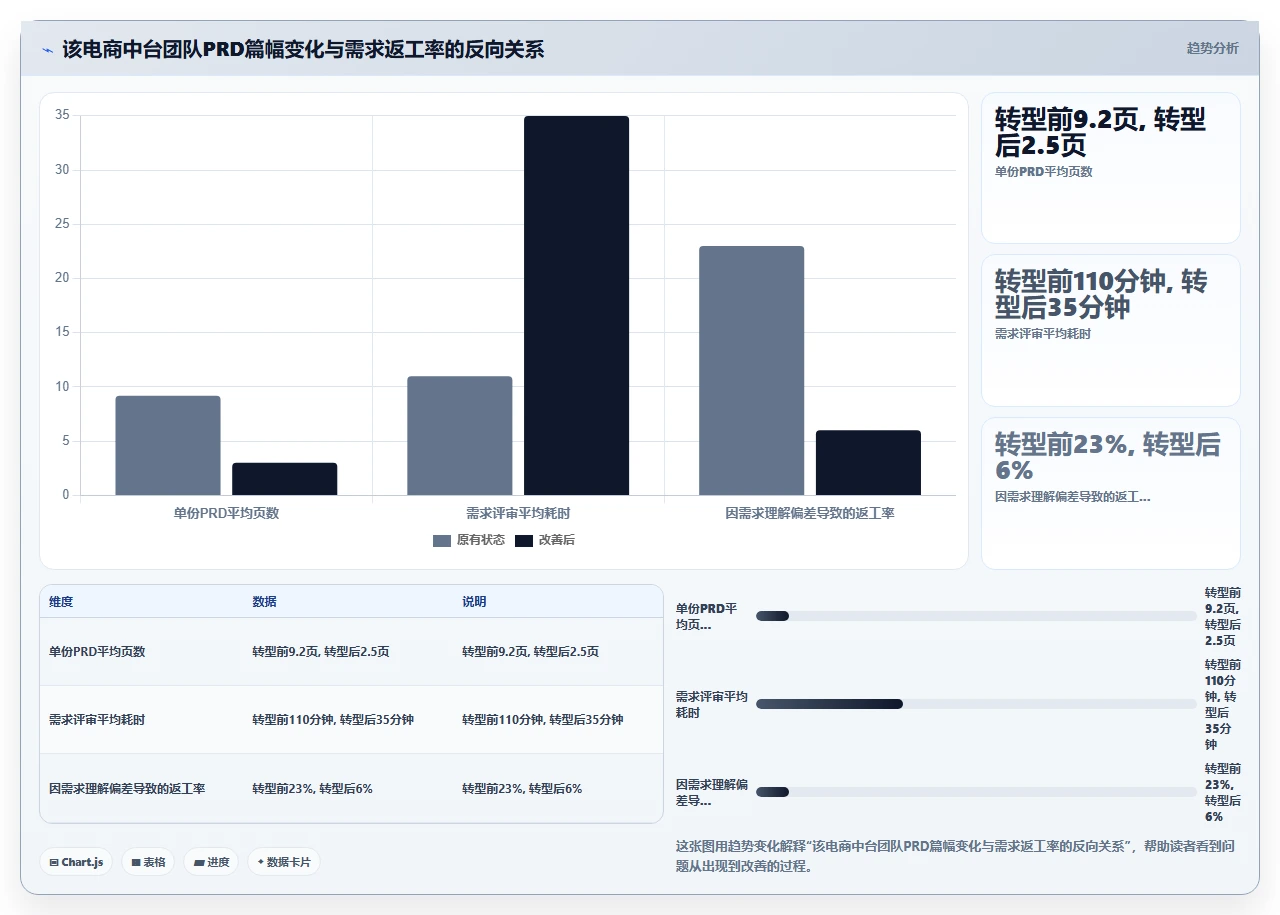1280x915 pixels.
Task: Click the 因需求理解偏差导… progress bar
Action: click(x=976, y=792)
